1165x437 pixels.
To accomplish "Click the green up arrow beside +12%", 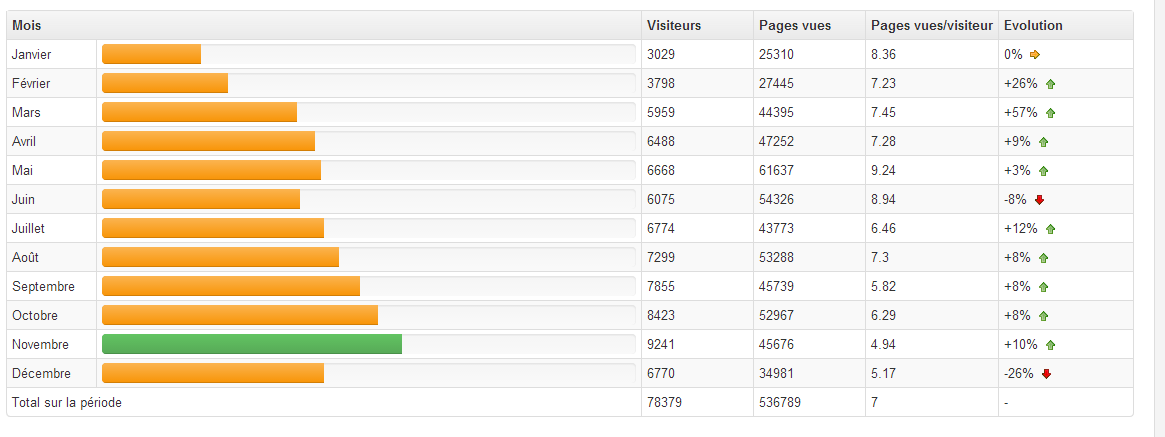I will click(1050, 229).
